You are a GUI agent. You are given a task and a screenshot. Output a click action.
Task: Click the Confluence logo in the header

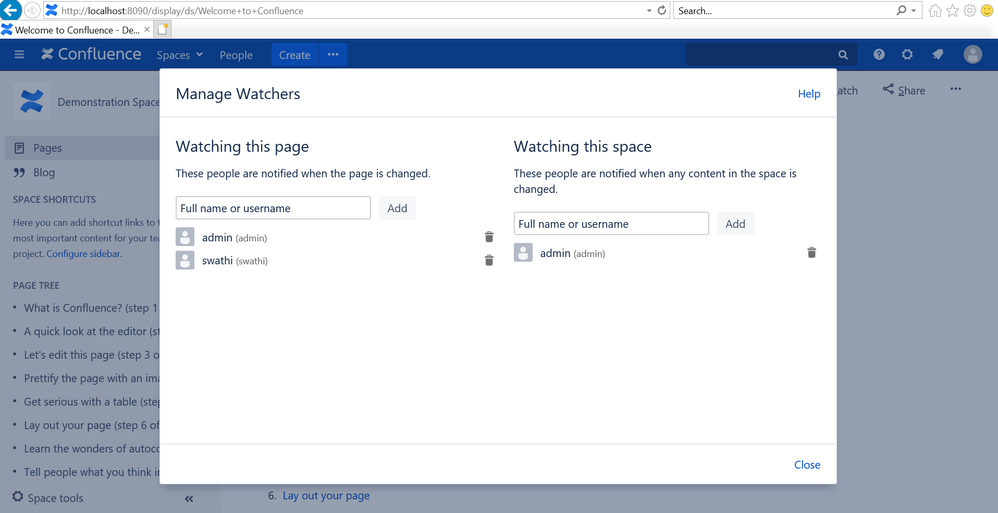tap(91, 54)
